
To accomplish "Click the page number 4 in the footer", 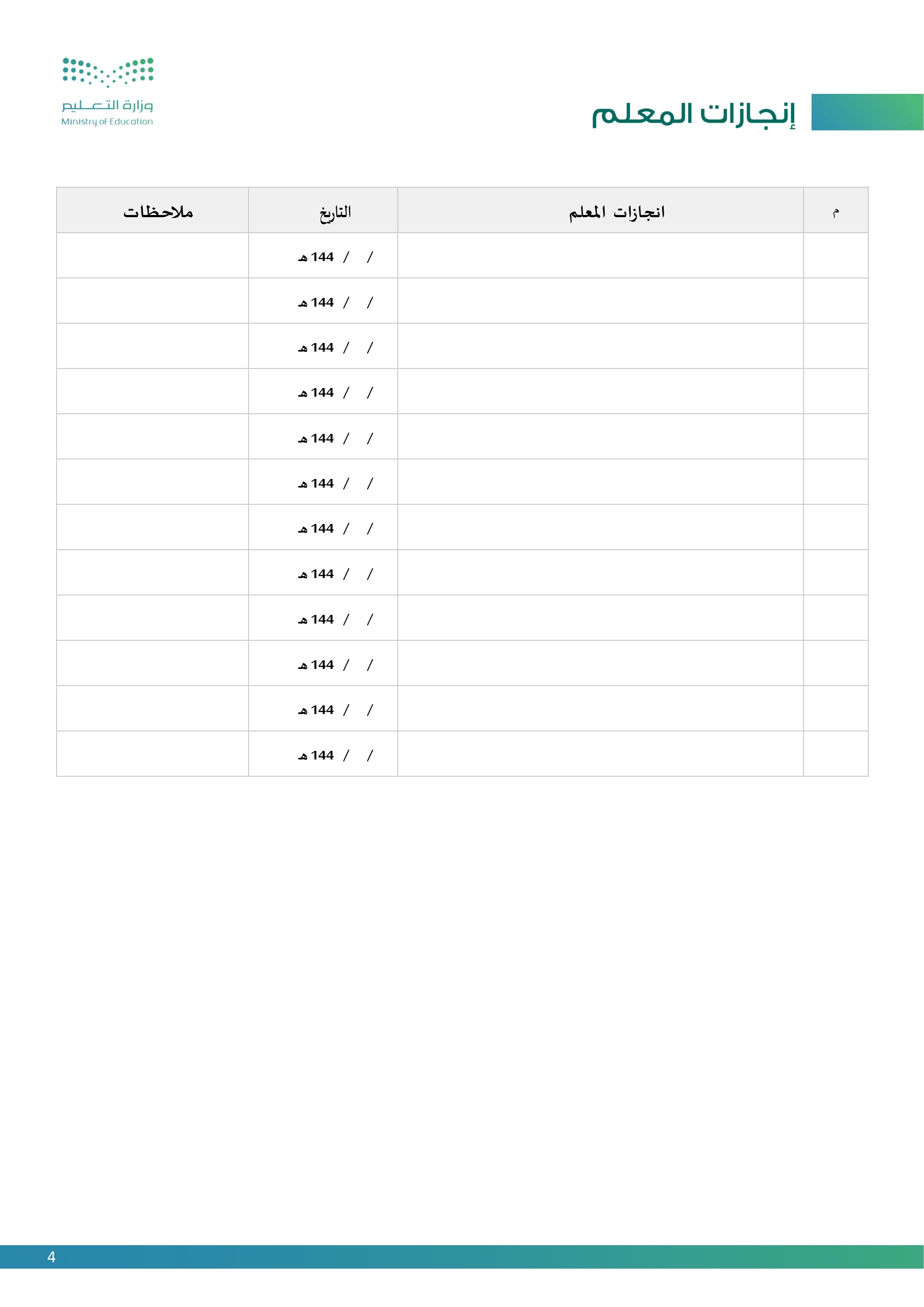I will coord(51,1257).
